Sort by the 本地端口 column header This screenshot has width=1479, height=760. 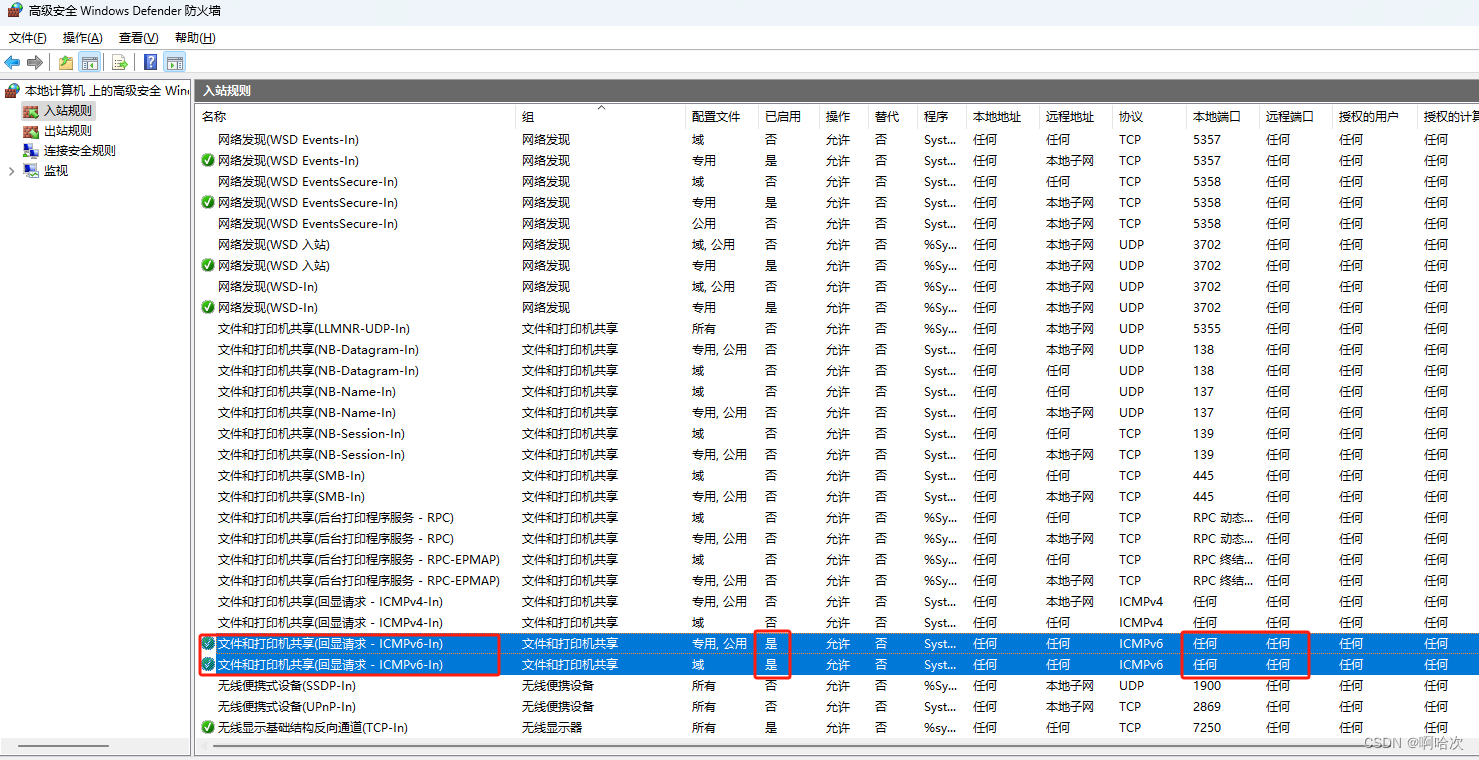point(1217,117)
